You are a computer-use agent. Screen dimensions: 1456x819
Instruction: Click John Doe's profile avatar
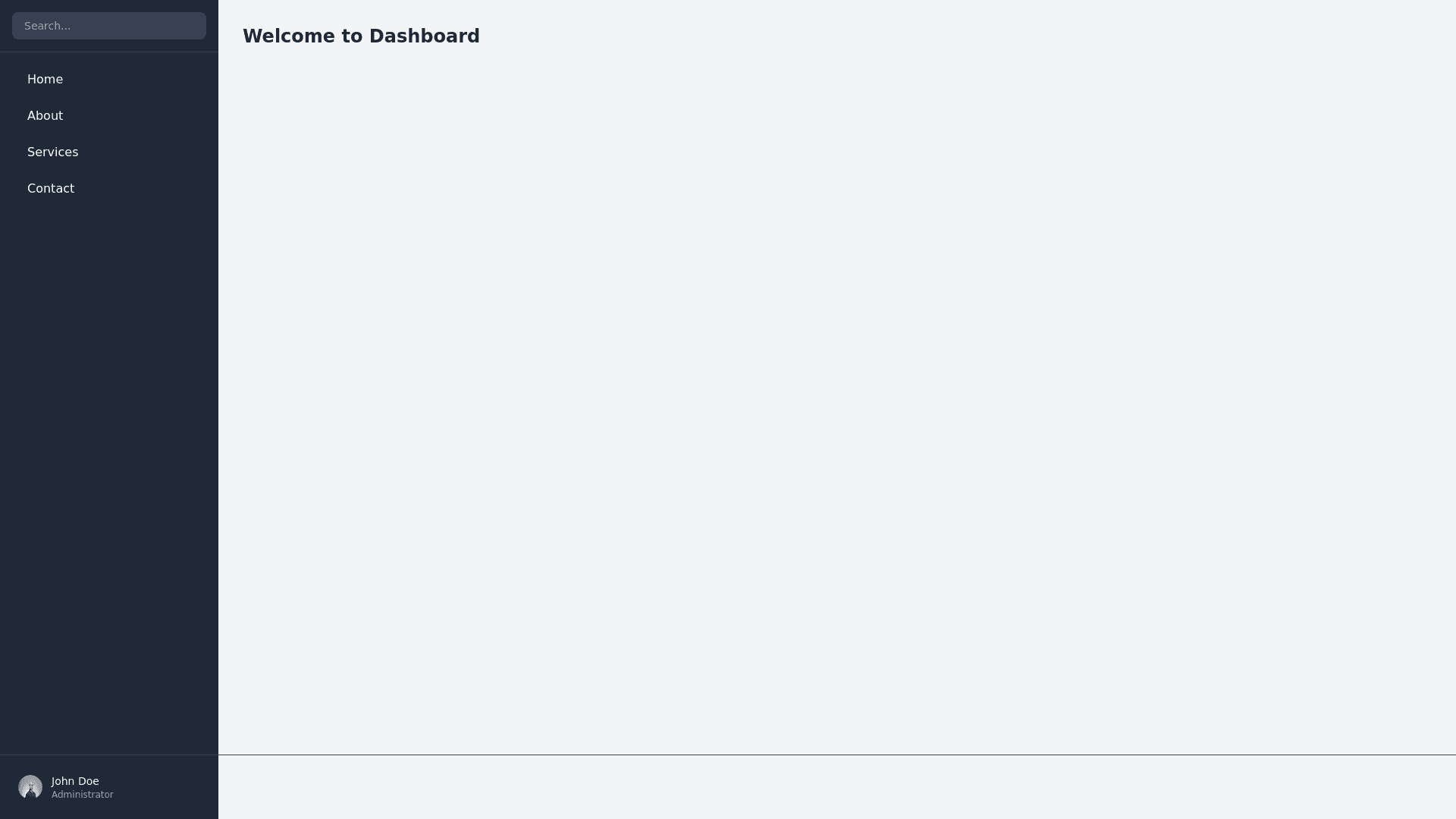click(30, 786)
